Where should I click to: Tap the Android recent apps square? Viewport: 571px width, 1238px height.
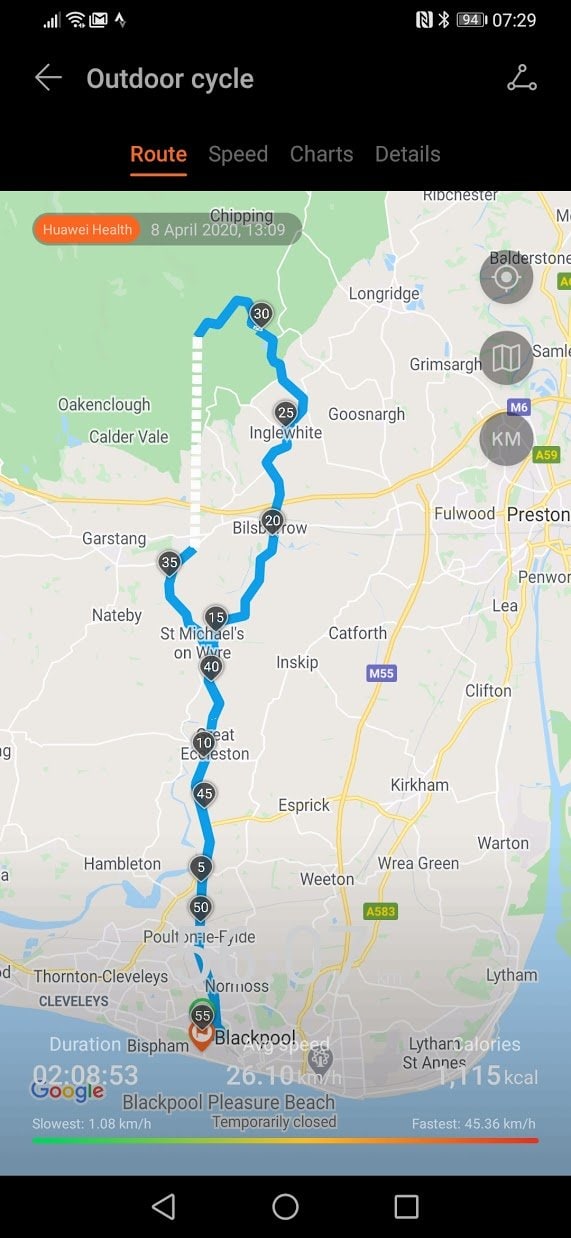pos(406,1207)
